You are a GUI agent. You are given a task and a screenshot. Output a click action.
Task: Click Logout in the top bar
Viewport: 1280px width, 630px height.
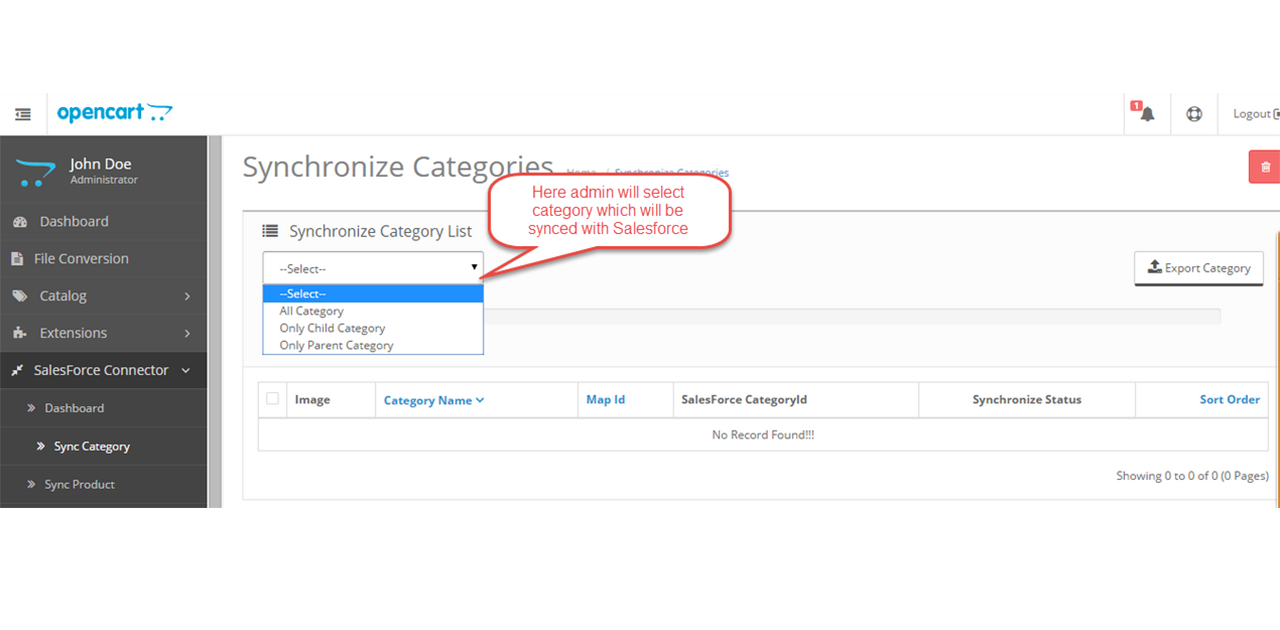coord(1252,114)
